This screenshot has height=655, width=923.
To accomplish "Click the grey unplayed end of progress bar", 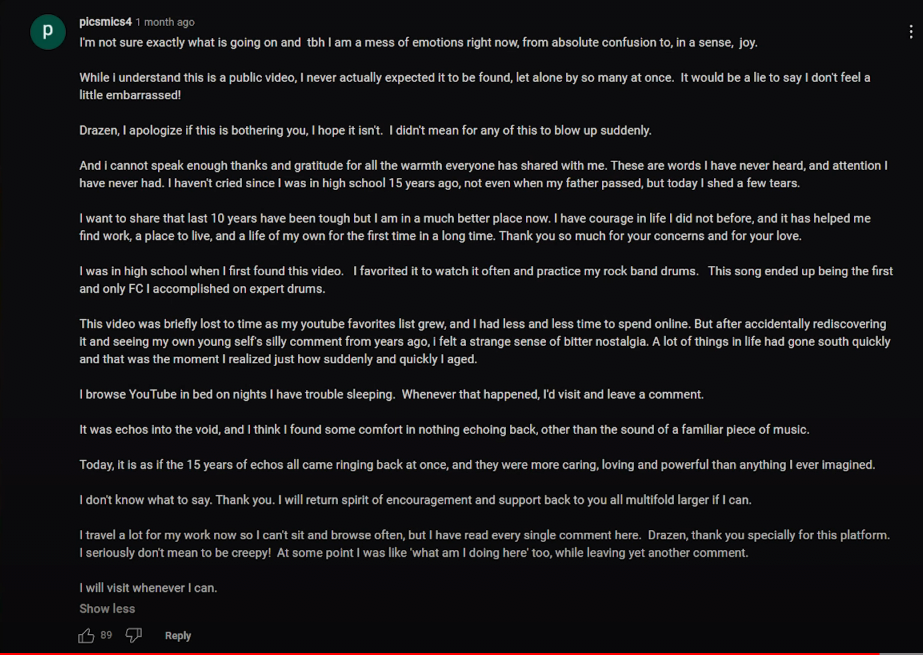I will 901,653.
